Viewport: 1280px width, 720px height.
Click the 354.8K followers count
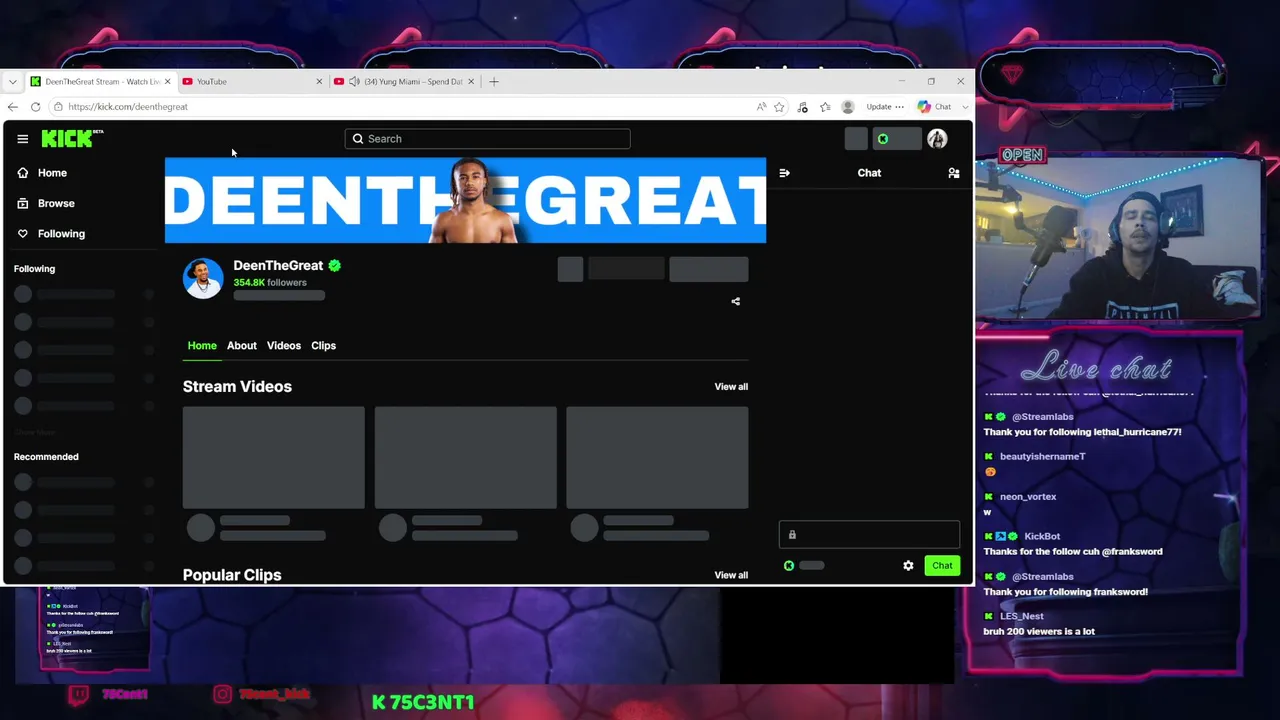pos(270,283)
